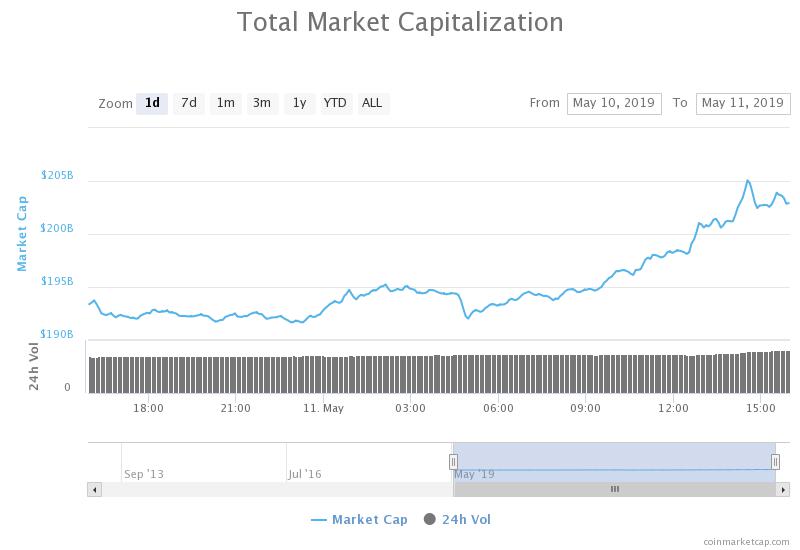This screenshot has height=550, width=800.
Task: Show ALL time range
Action: [372, 103]
